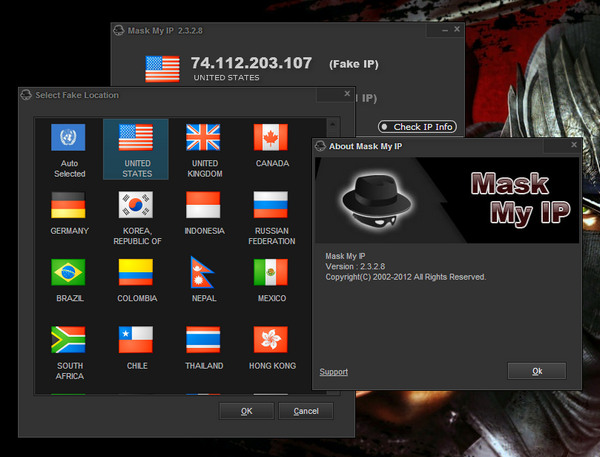Choose the Germany flag icon
The width and height of the screenshot is (600, 457).
click(x=68, y=205)
